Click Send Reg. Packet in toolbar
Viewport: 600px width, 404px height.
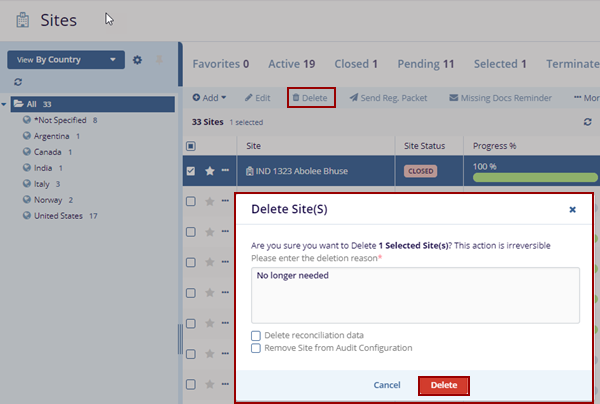391,98
